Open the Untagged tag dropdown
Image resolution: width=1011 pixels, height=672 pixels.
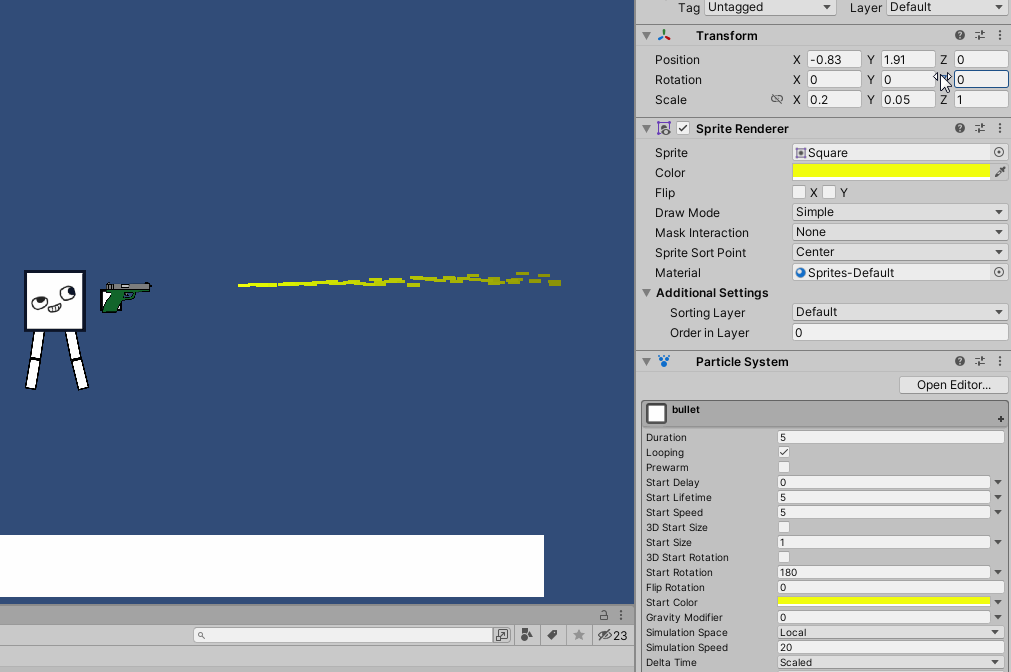(769, 8)
